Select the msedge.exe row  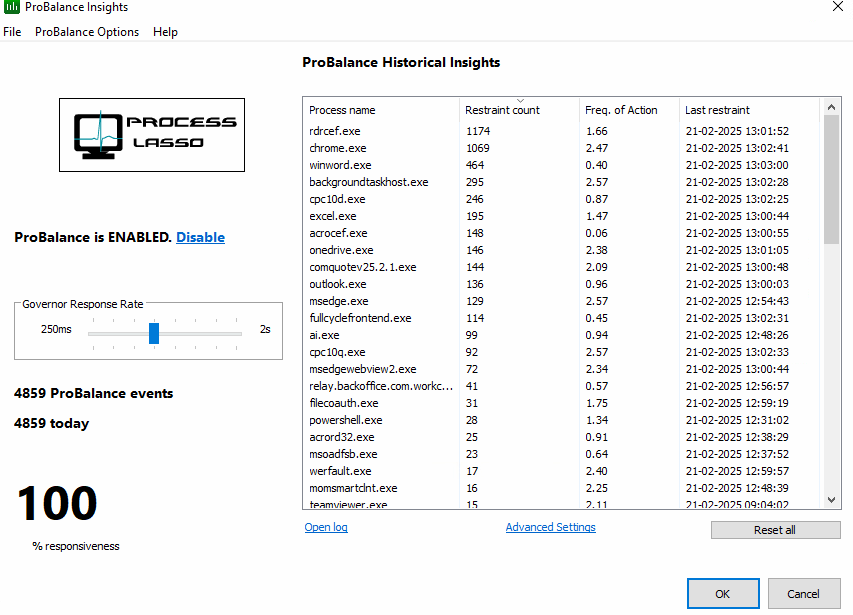tap(560, 301)
